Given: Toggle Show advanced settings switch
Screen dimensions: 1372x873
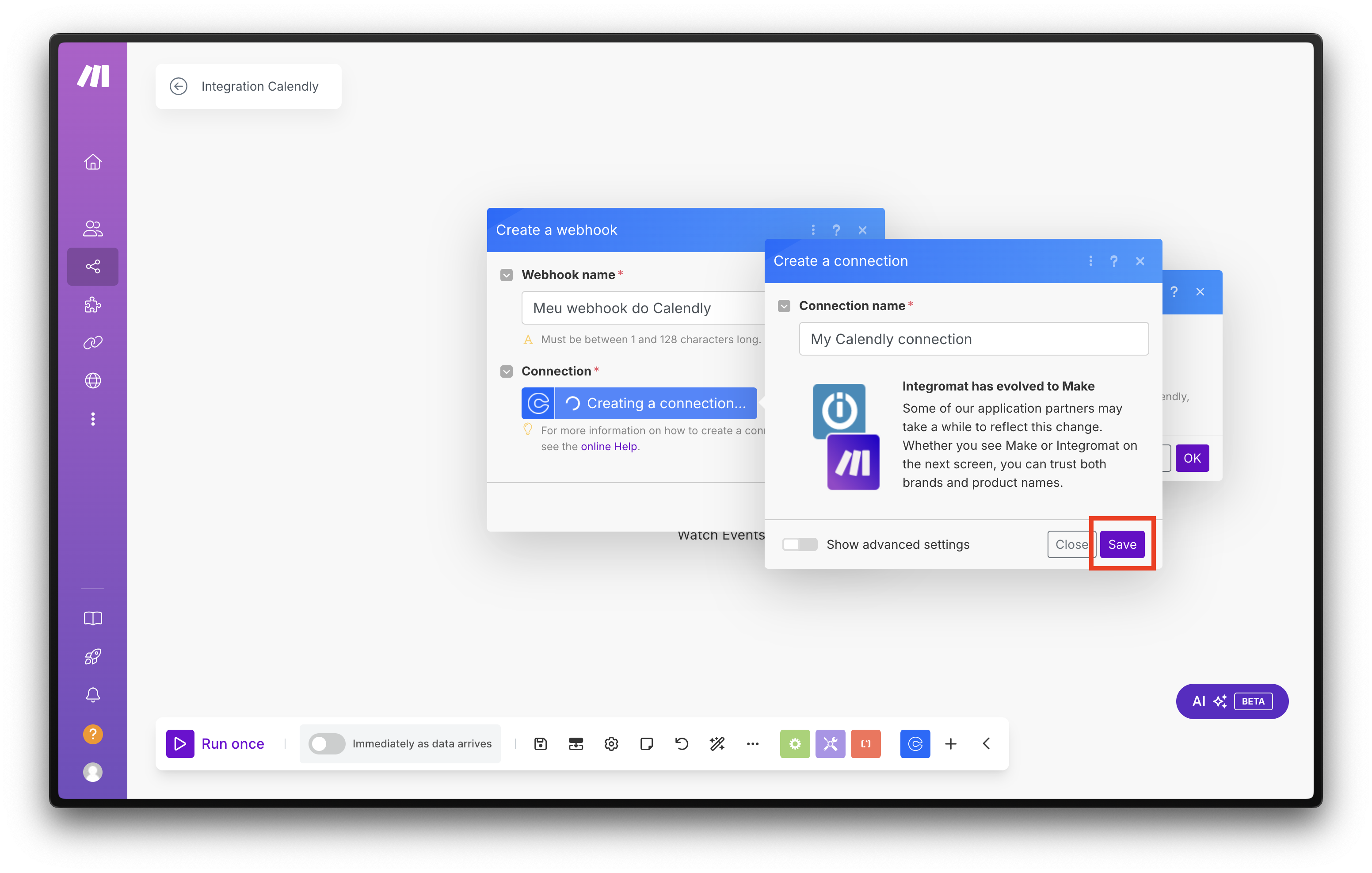Looking at the screenshot, I should 800,544.
